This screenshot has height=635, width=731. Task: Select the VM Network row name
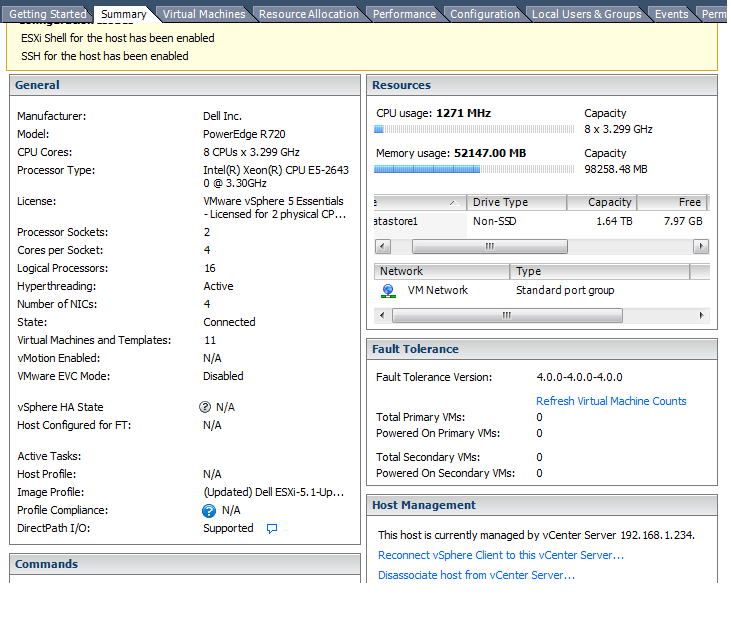437,290
